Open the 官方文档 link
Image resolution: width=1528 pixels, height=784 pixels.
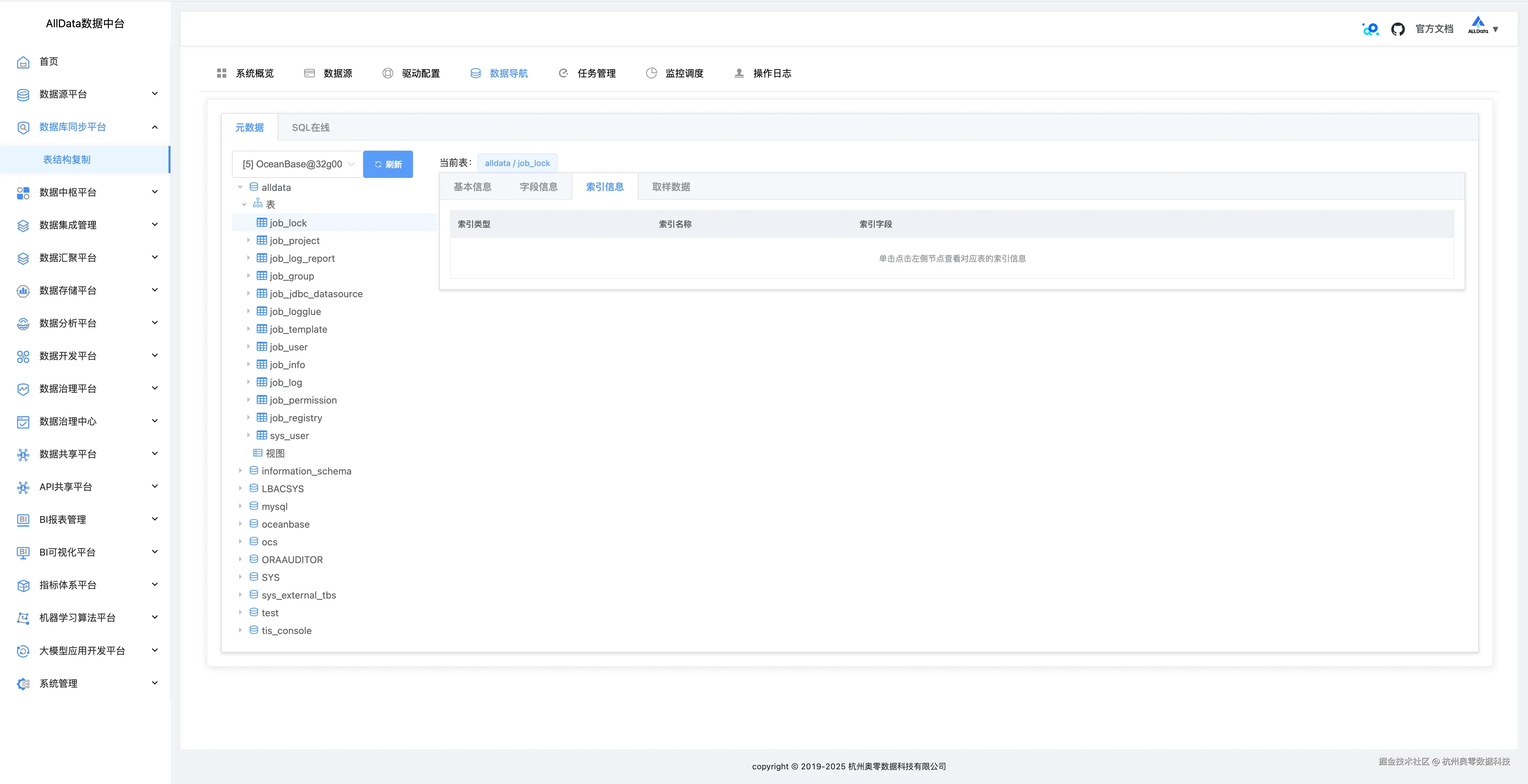point(1434,29)
